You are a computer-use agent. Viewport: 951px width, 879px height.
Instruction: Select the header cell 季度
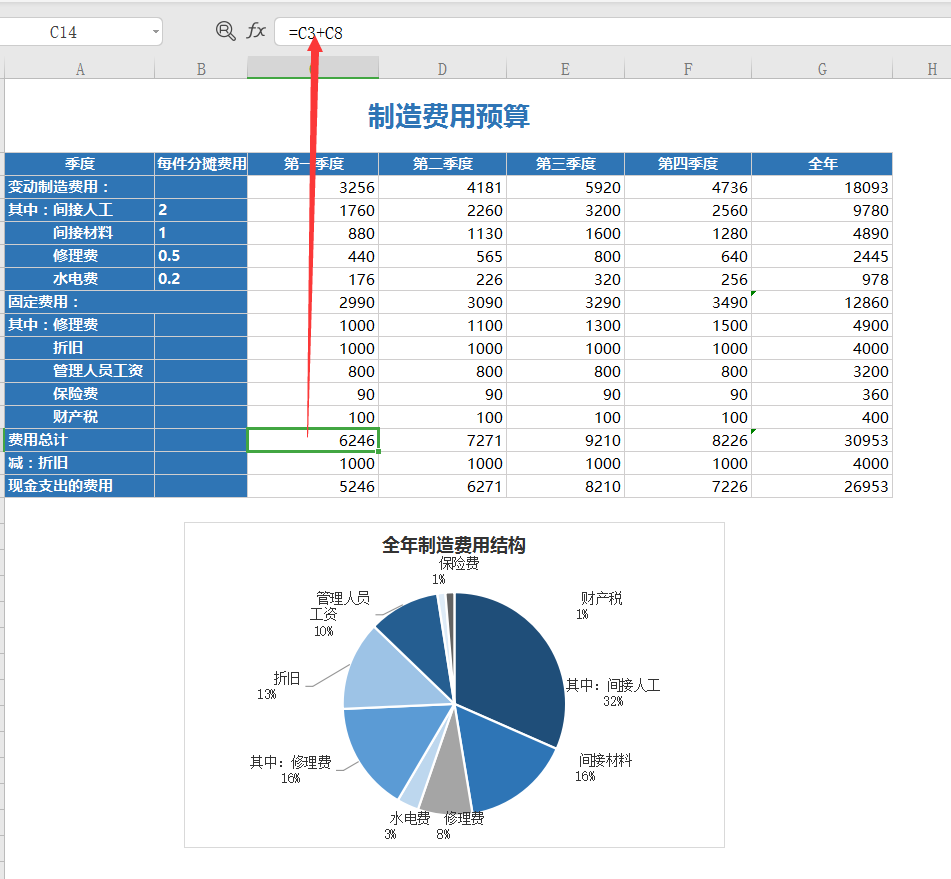[x=79, y=163]
